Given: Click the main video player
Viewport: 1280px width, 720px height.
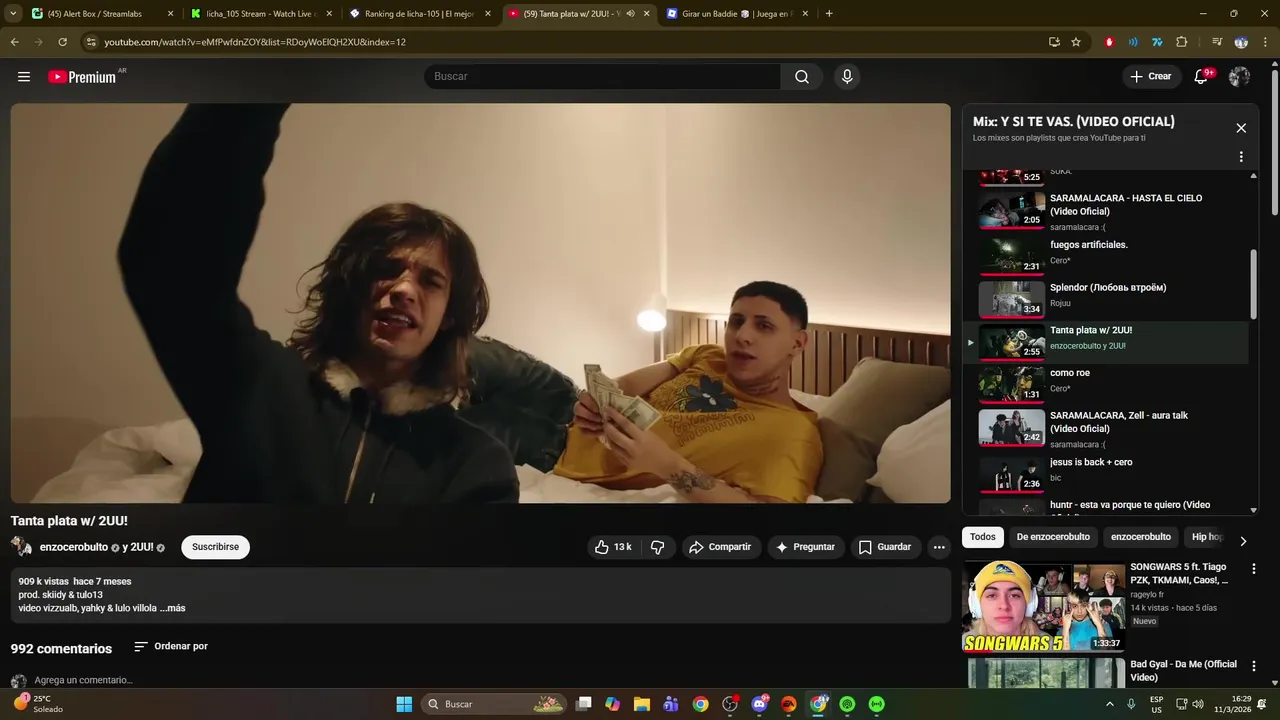Looking at the screenshot, I should [480, 303].
